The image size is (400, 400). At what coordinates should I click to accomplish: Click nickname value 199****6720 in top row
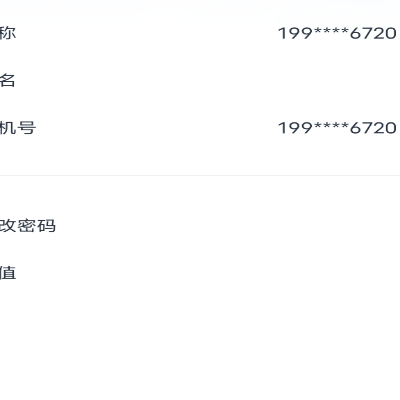click(337, 33)
